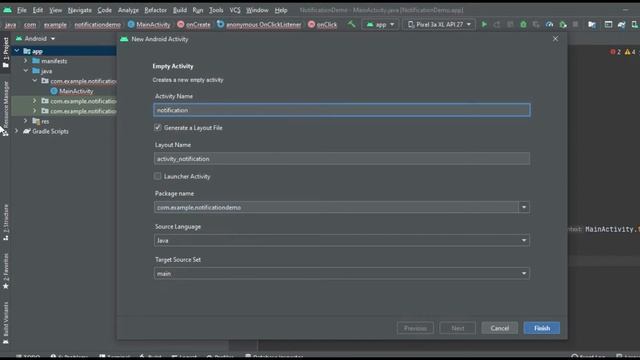This screenshot has height=360, width=640.
Task: Click the Cancel button
Action: click(x=500, y=328)
